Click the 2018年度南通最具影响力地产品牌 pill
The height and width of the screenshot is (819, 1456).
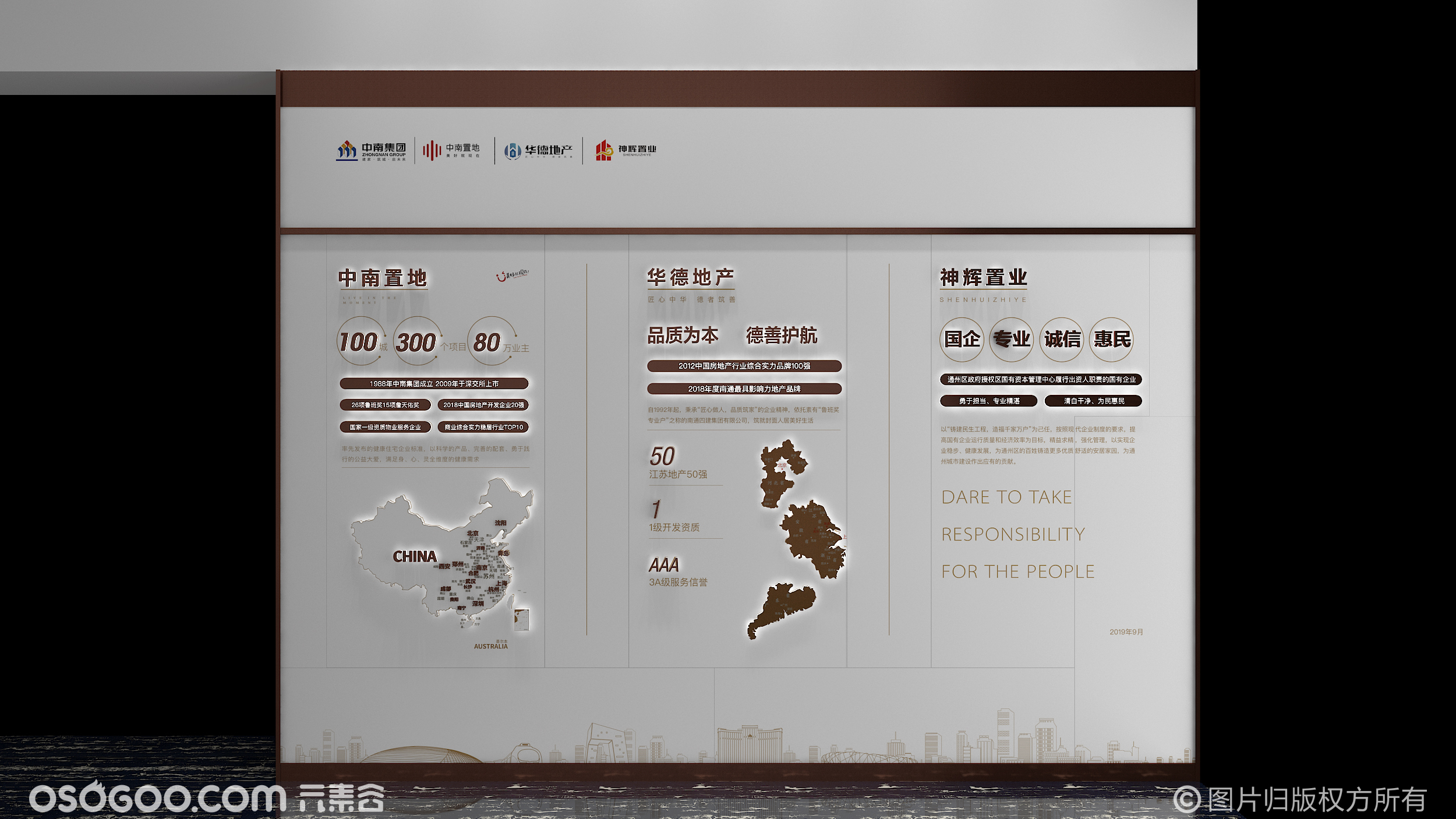(x=744, y=389)
